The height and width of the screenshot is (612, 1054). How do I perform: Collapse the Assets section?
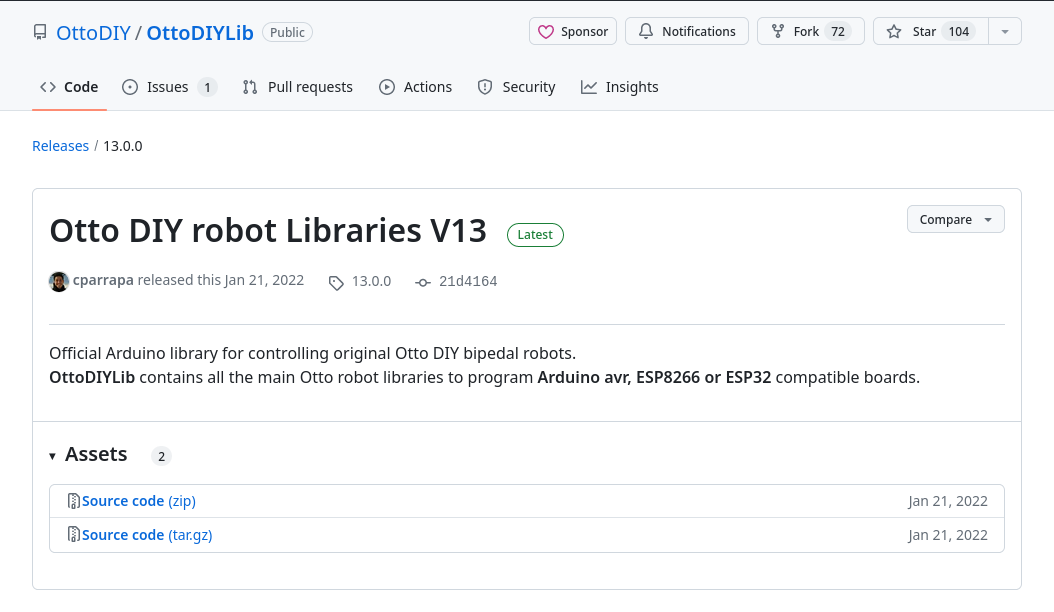(53, 456)
